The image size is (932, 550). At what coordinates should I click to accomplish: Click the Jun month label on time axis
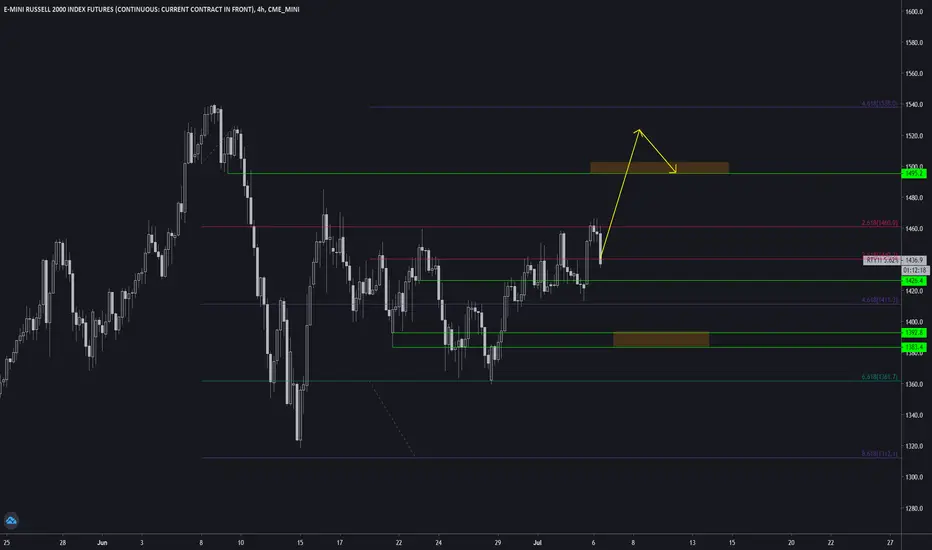tap(102, 543)
